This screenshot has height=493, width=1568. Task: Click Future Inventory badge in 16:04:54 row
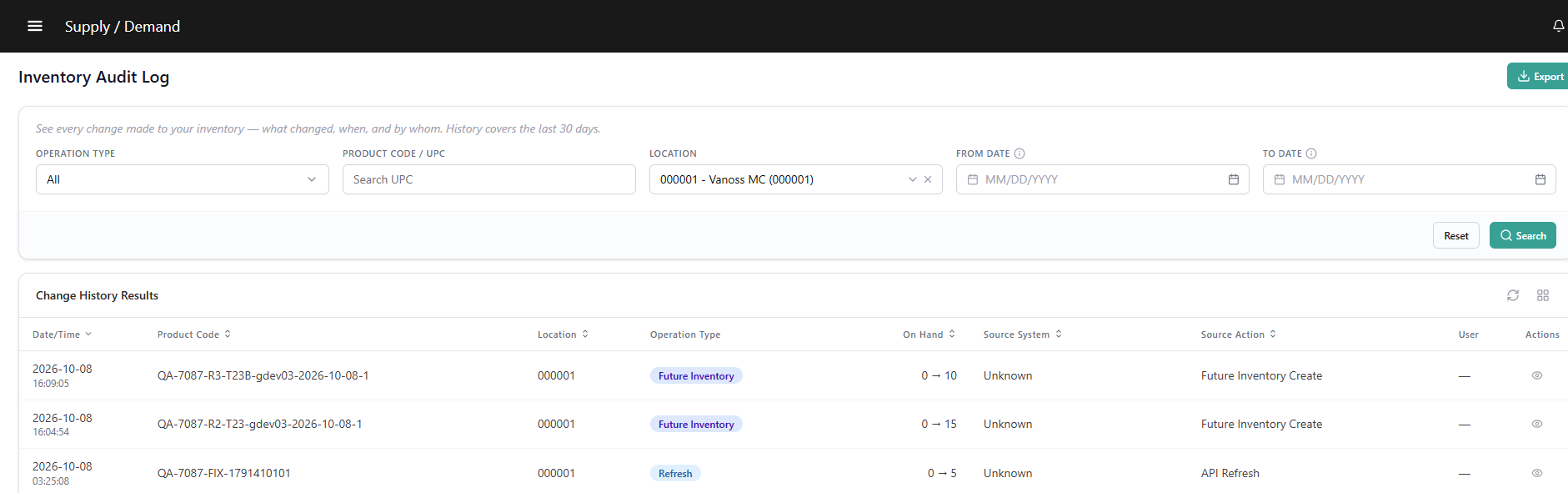tap(696, 424)
